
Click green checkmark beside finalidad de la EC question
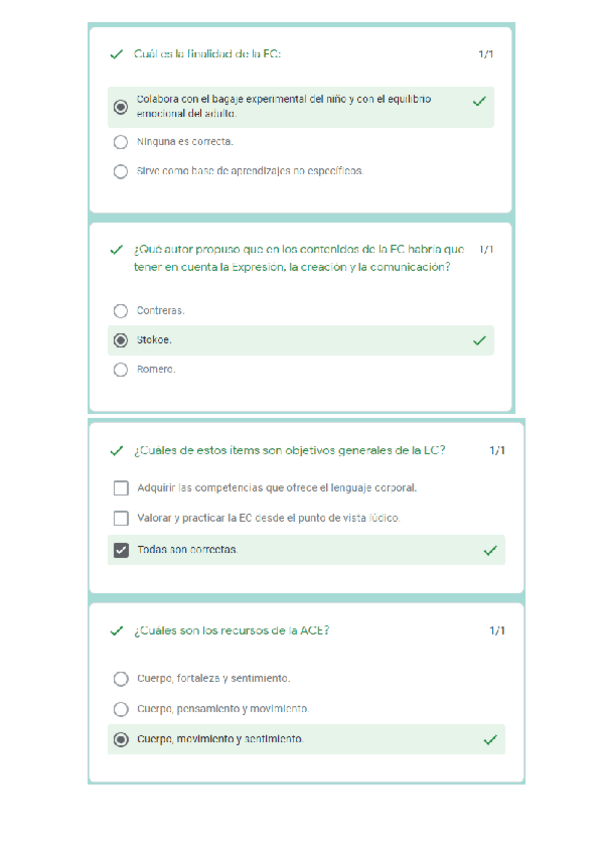coord(117,54)
